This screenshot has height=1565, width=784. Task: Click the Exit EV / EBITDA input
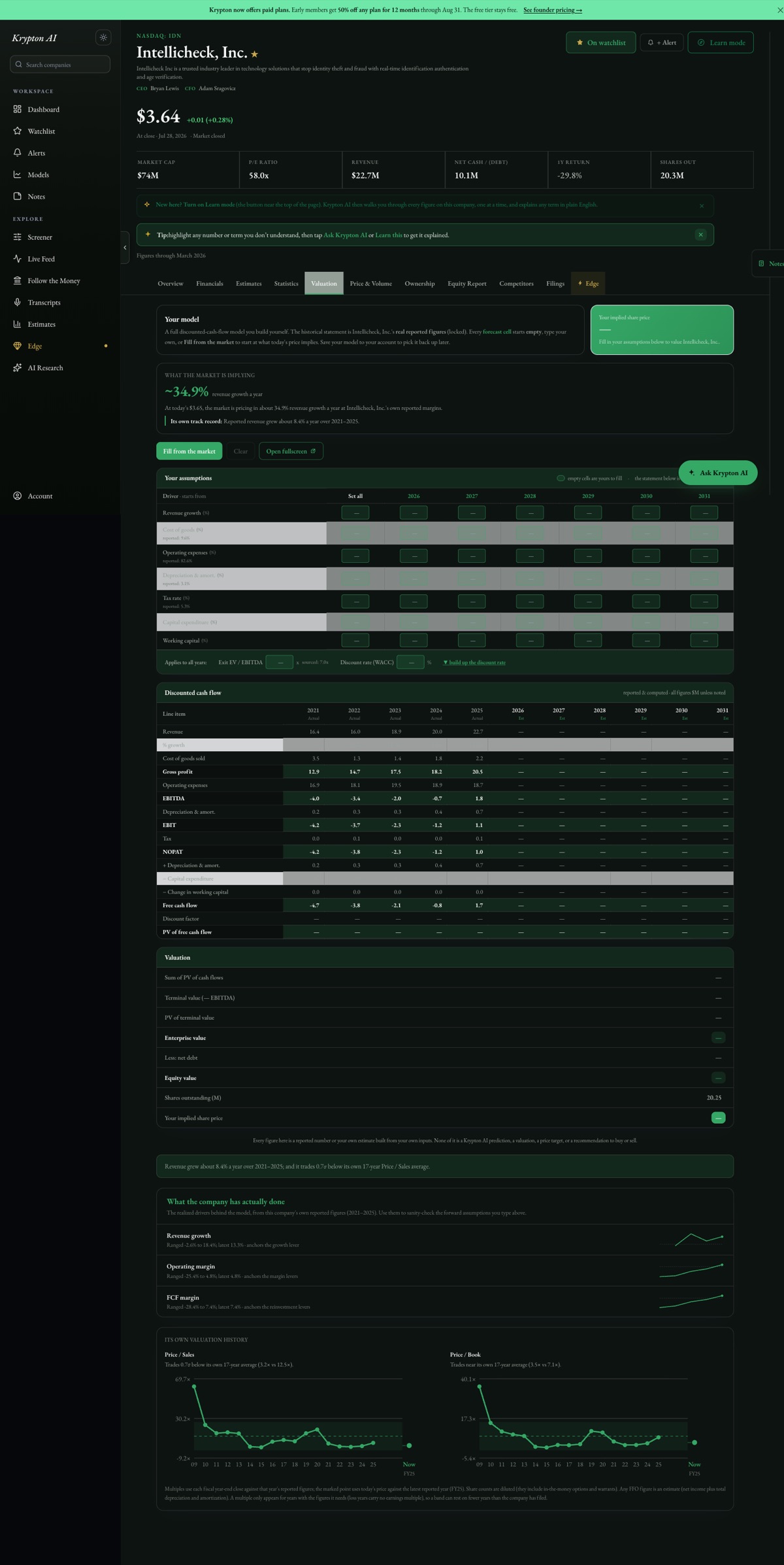[x=280, y=662]
